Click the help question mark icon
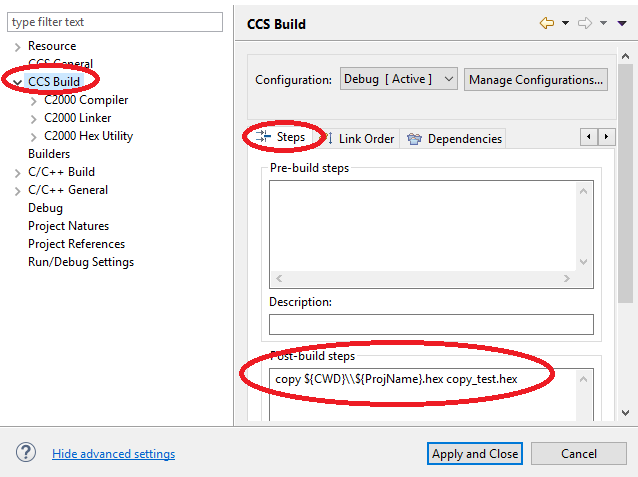The width and height of the screenshot is (638, 477). point(26,453)
